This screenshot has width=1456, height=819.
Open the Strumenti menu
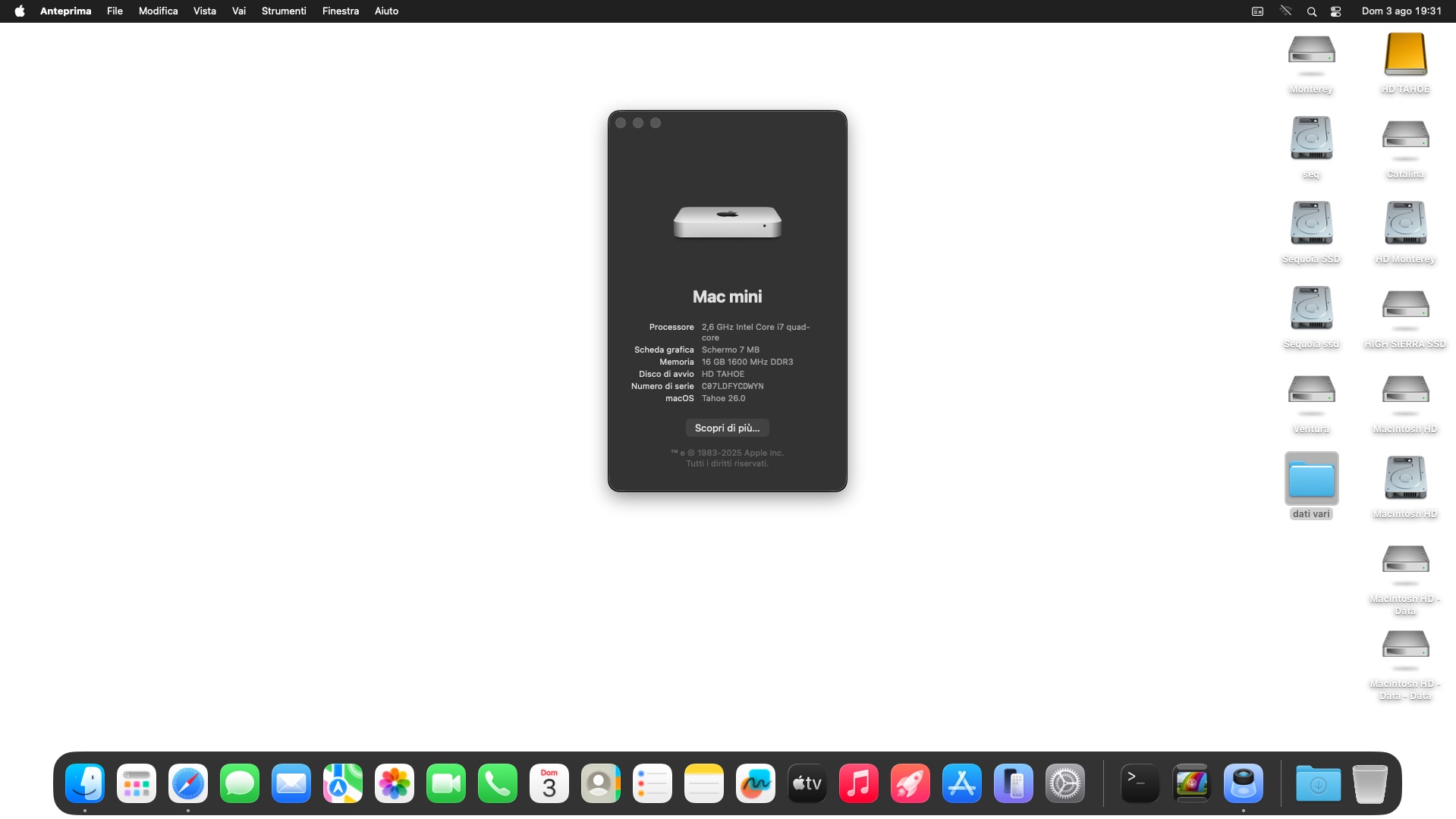tap(284, 11)
